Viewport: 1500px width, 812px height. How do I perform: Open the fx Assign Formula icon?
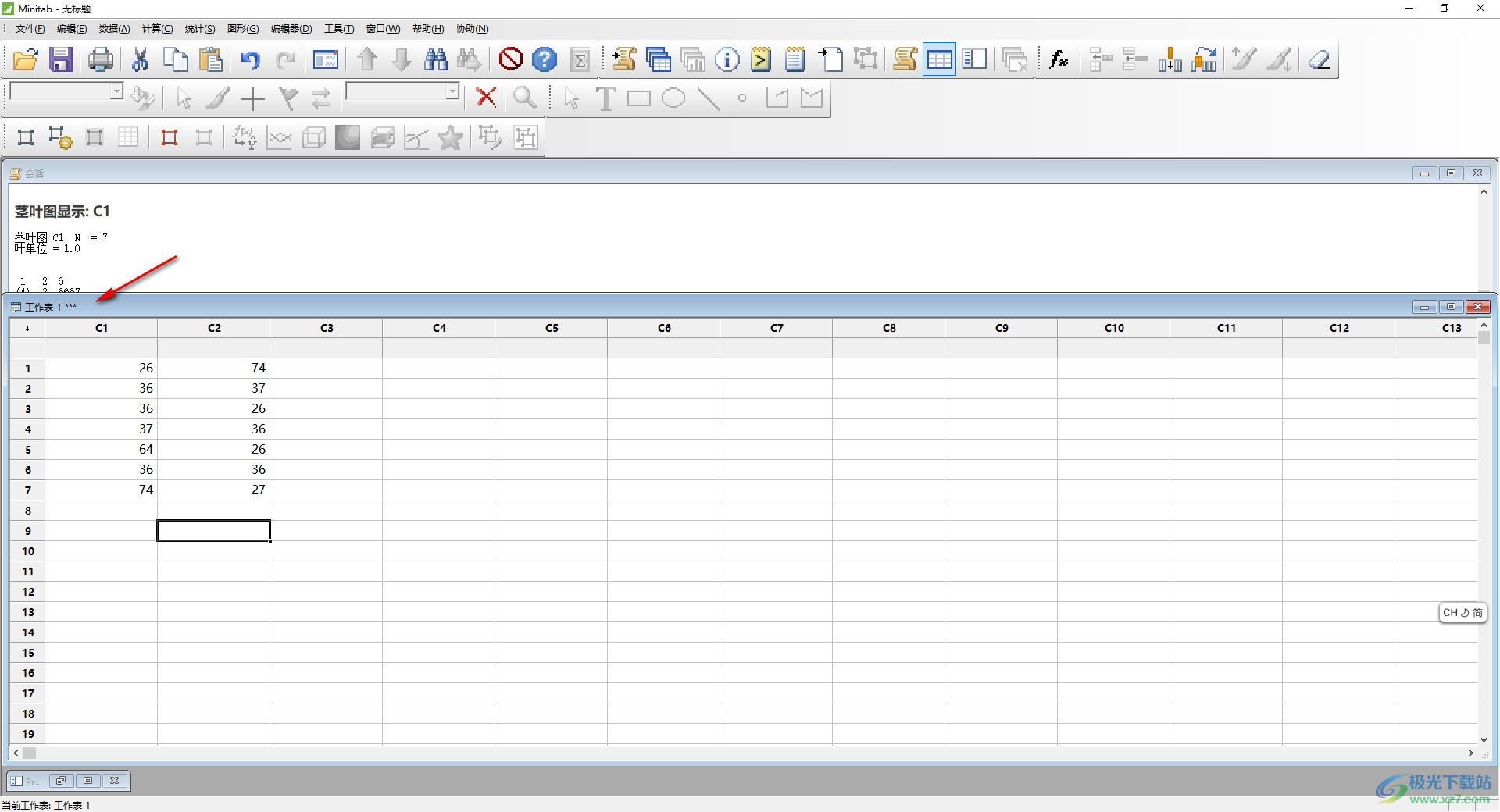(1059, 59)
